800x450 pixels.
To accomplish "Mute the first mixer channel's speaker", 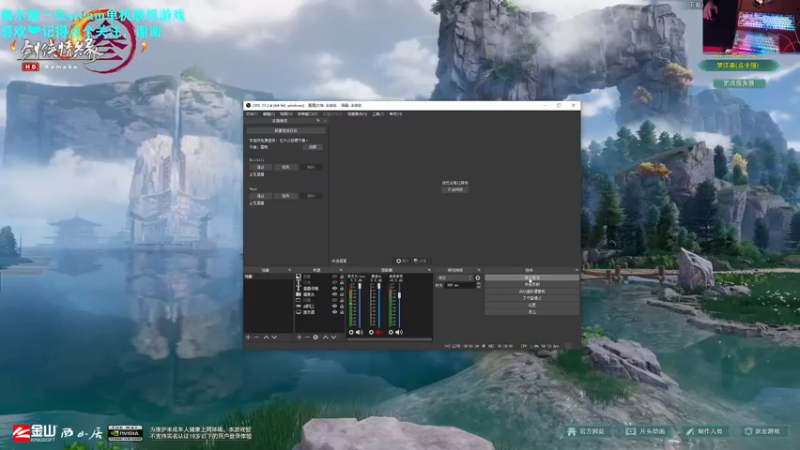I will click(x=359, y=332).
